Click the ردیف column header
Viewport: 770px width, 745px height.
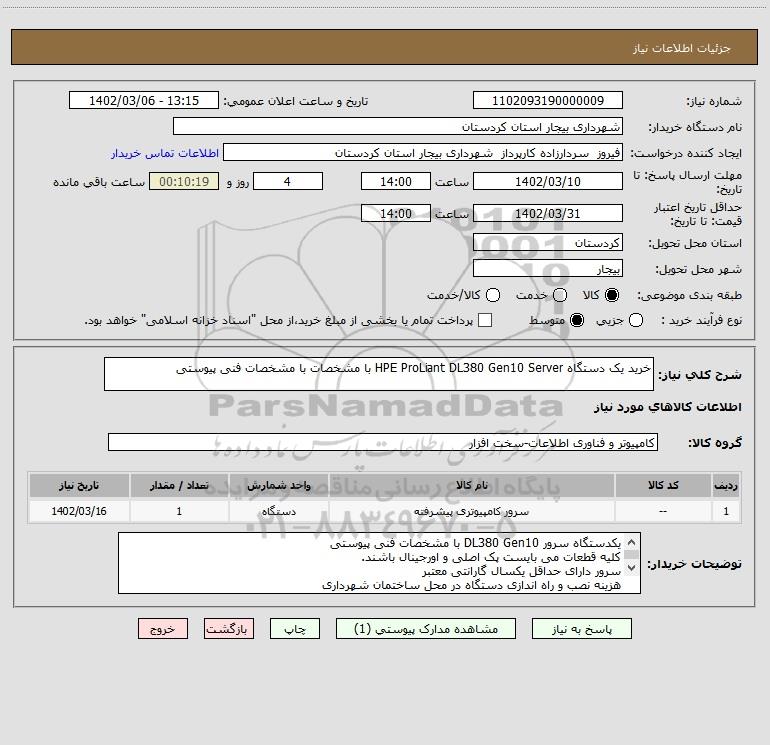click(x=726, y=486)
